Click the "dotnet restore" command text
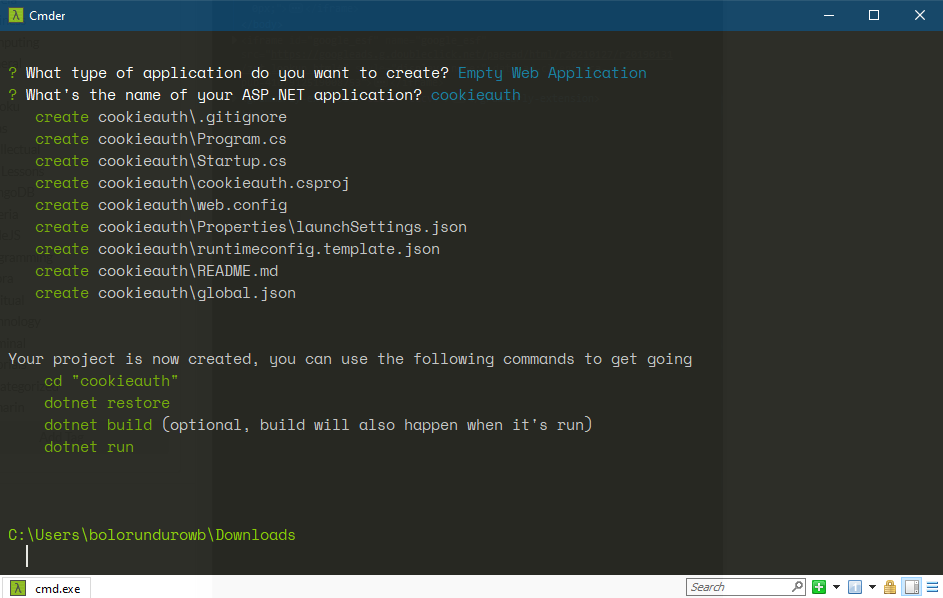Screen dimensions: 943x598 (107, 403)
